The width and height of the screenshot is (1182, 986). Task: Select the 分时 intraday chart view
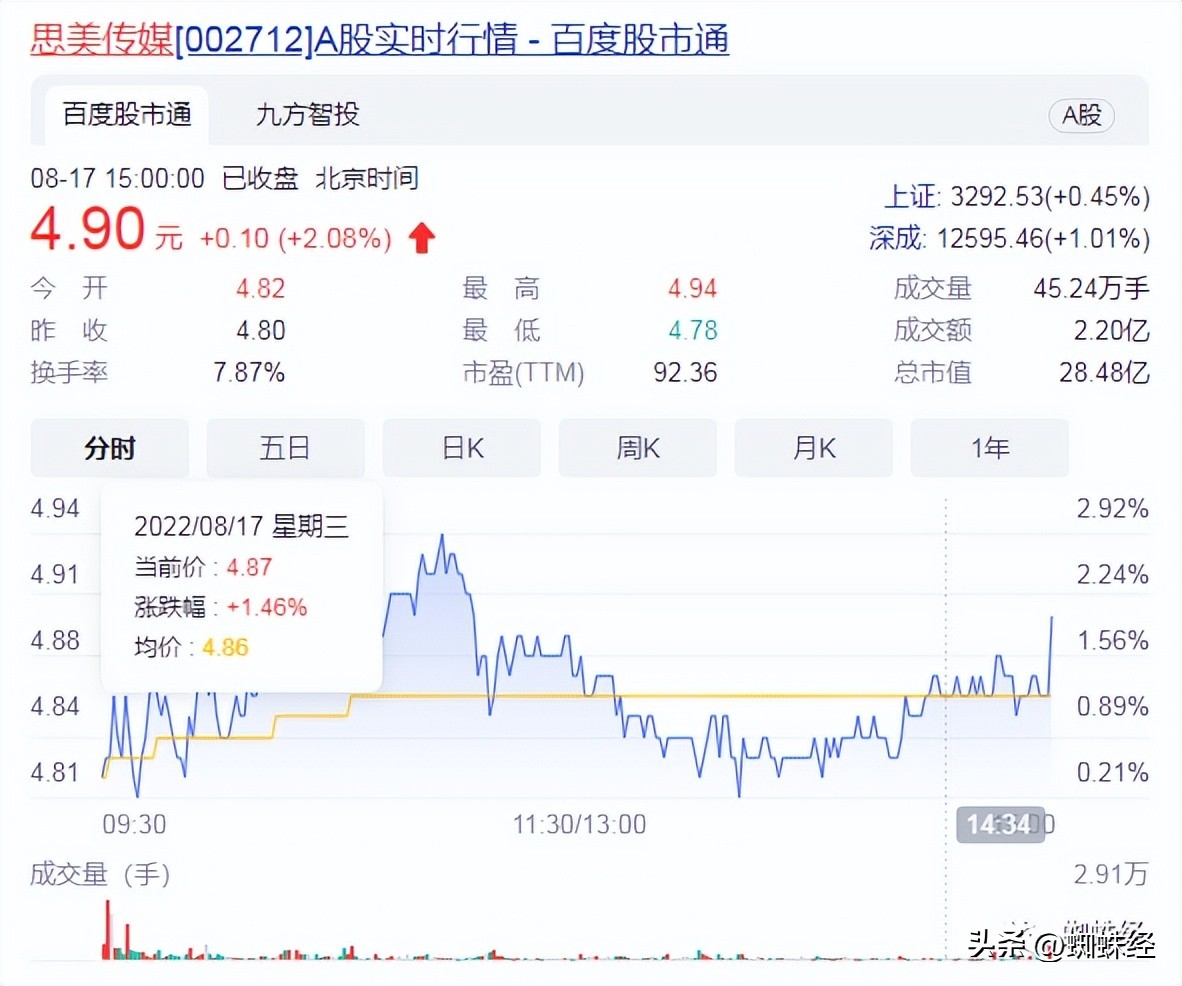tap(108, 448)
